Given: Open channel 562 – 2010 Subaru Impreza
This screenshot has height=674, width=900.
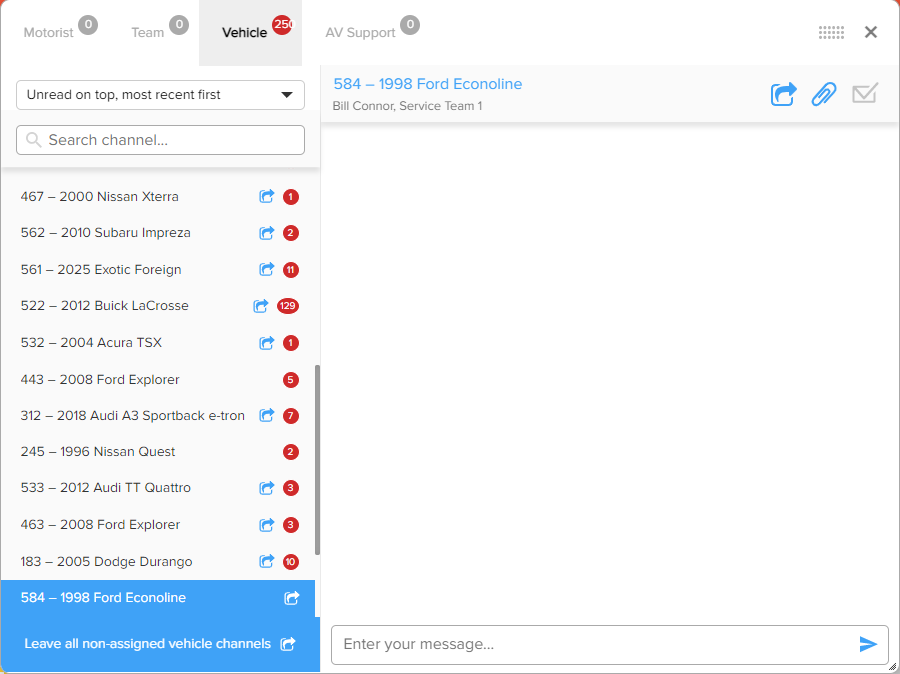Looking at the screenshot, I should 158,233.
